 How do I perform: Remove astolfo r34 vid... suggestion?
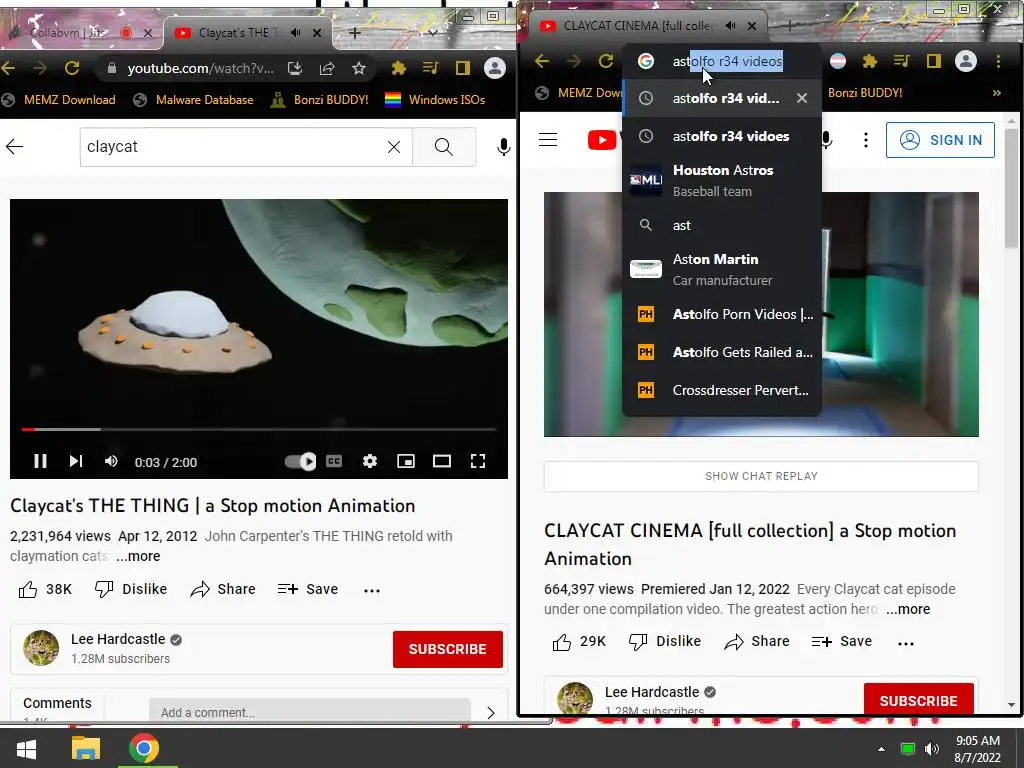coord(802,98)
